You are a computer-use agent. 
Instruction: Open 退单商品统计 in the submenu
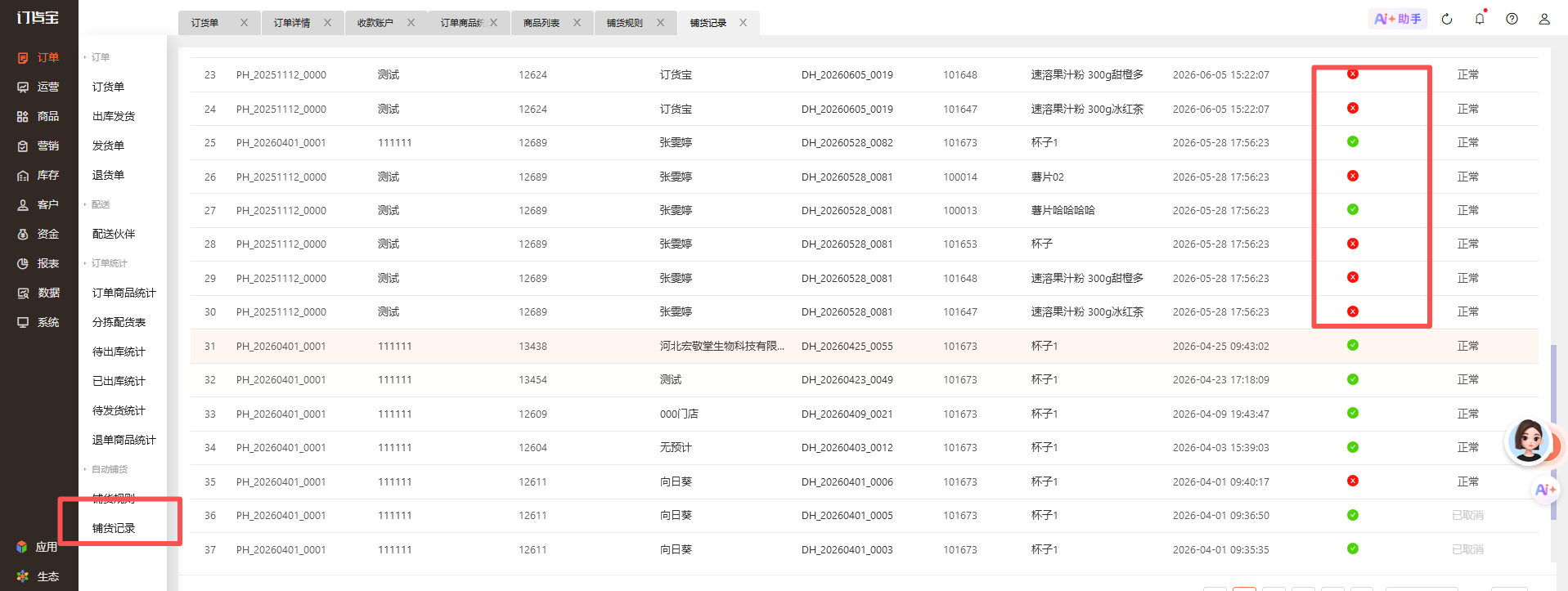click(124, 440)
